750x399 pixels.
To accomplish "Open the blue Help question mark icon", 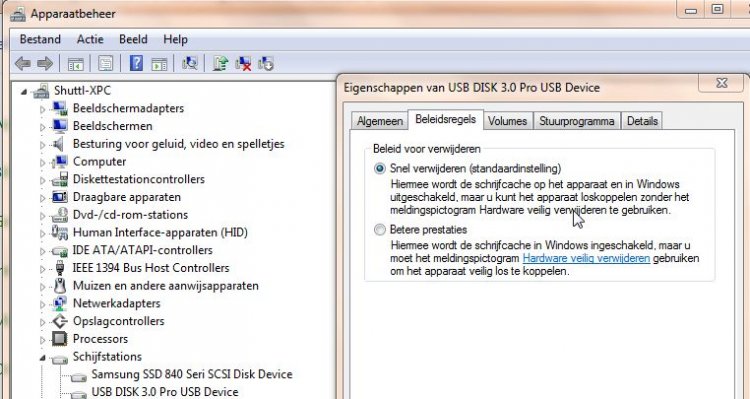I will (136, 63).
